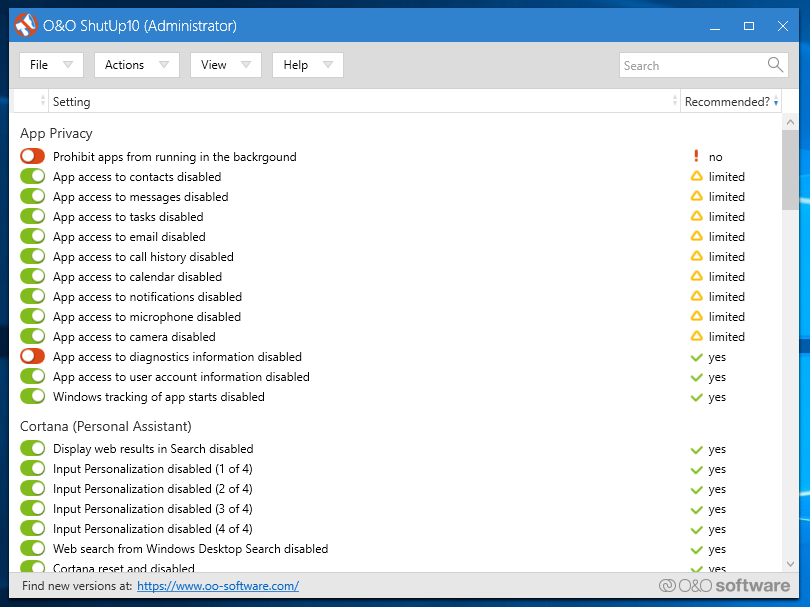Viewport: 810px width, 607px height.
Task: Select the 'App Privacy' section heading
Action: coord(56,133)
